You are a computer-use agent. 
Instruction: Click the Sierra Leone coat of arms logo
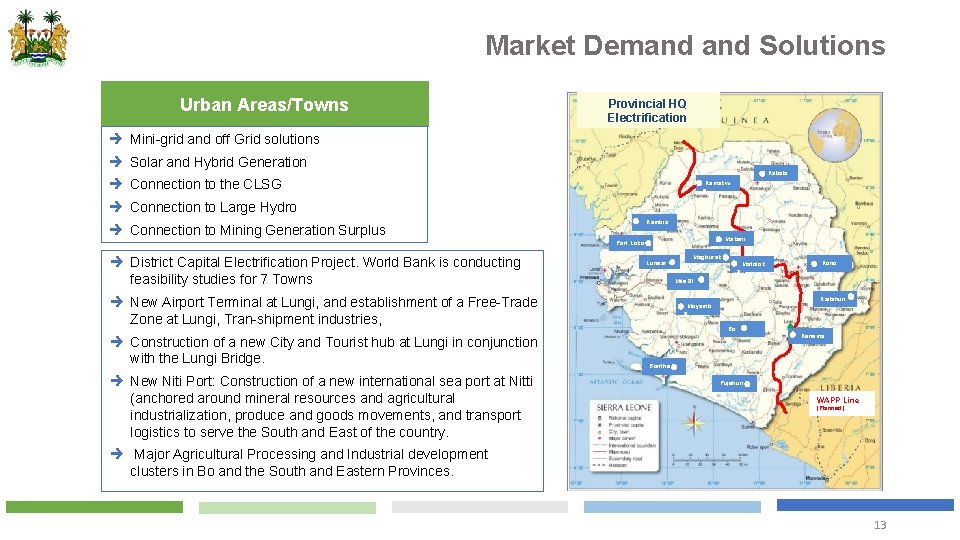click(39, 38)
